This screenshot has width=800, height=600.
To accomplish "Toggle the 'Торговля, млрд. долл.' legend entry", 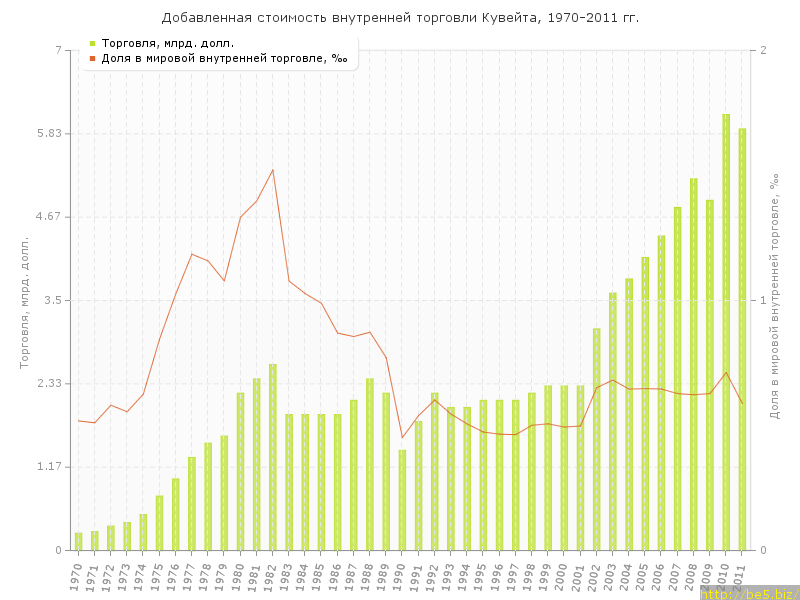I will 168,43.
